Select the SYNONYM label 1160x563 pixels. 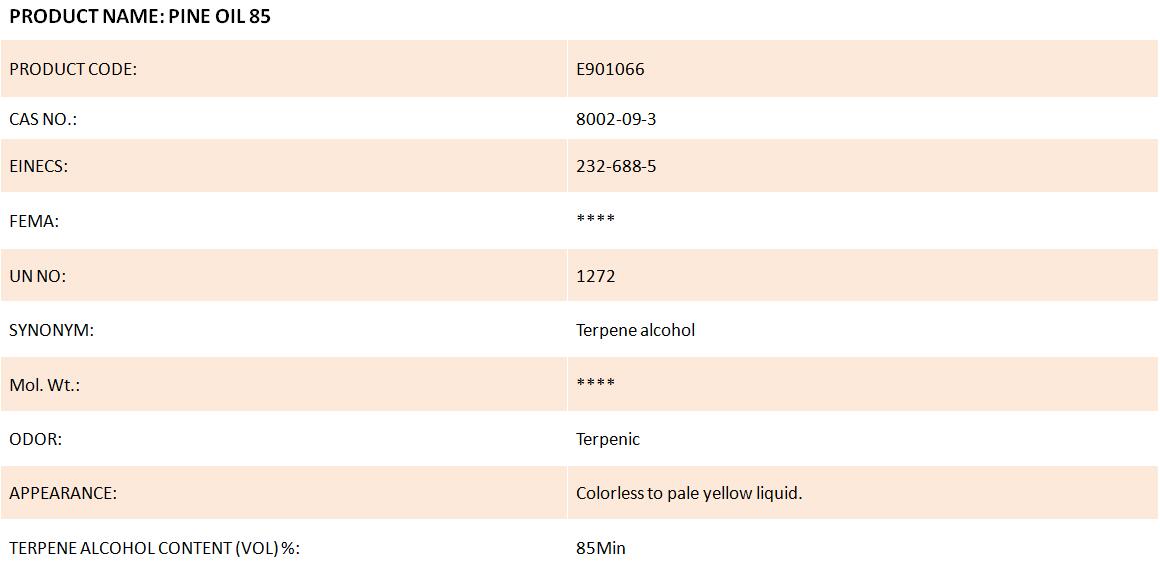pyautogui.click(x=51, y=330)
